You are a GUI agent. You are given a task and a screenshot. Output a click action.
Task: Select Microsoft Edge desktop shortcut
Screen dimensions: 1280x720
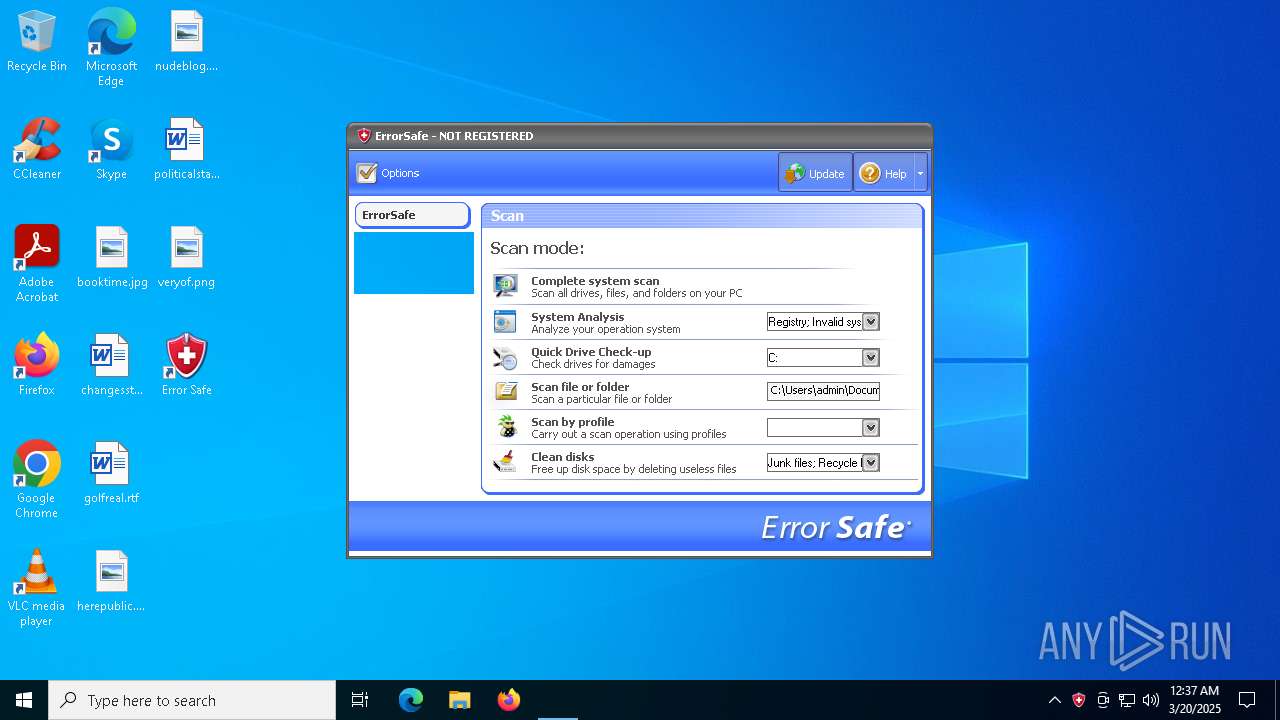click(111, 47)
